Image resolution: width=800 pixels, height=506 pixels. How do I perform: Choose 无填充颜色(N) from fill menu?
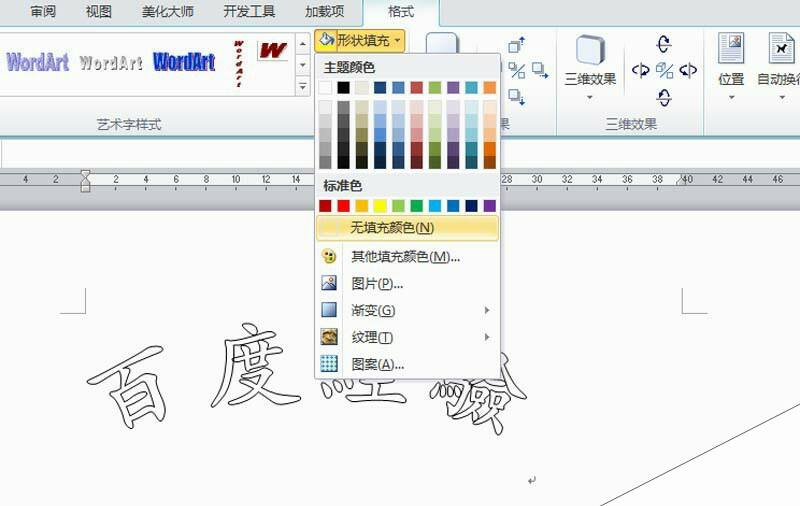[407, 227]
